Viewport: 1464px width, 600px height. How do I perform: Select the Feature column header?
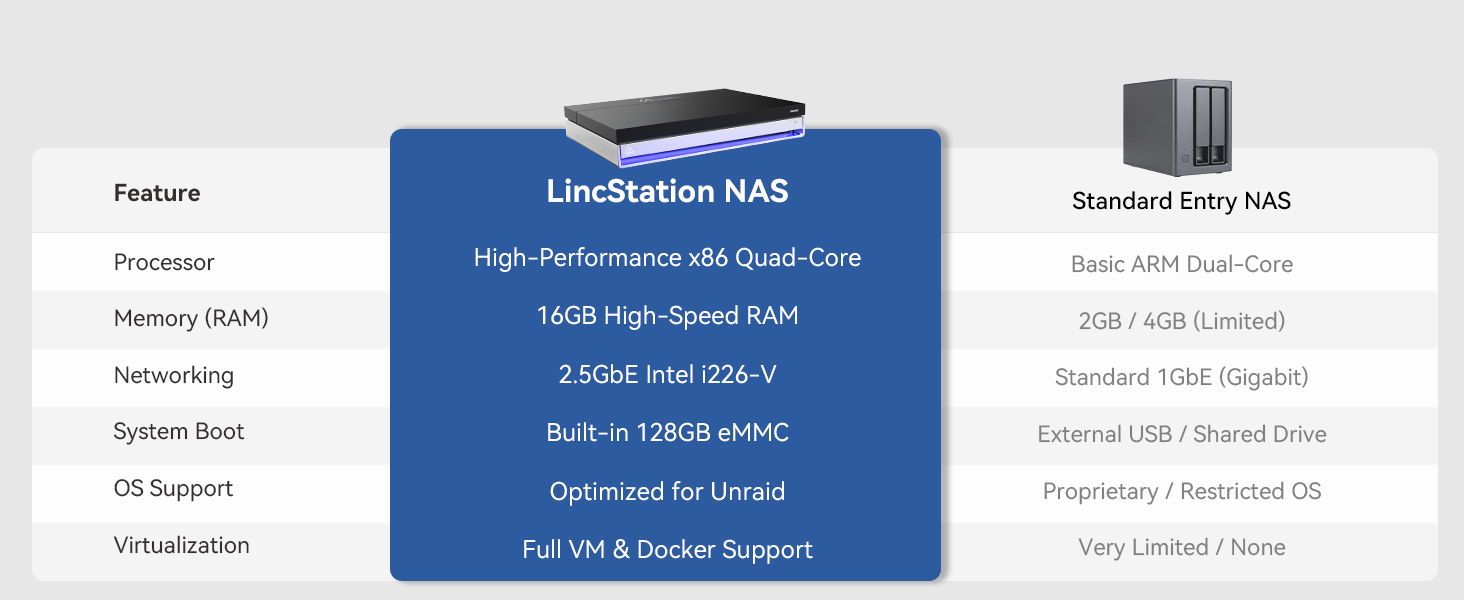tap(157, 193)
